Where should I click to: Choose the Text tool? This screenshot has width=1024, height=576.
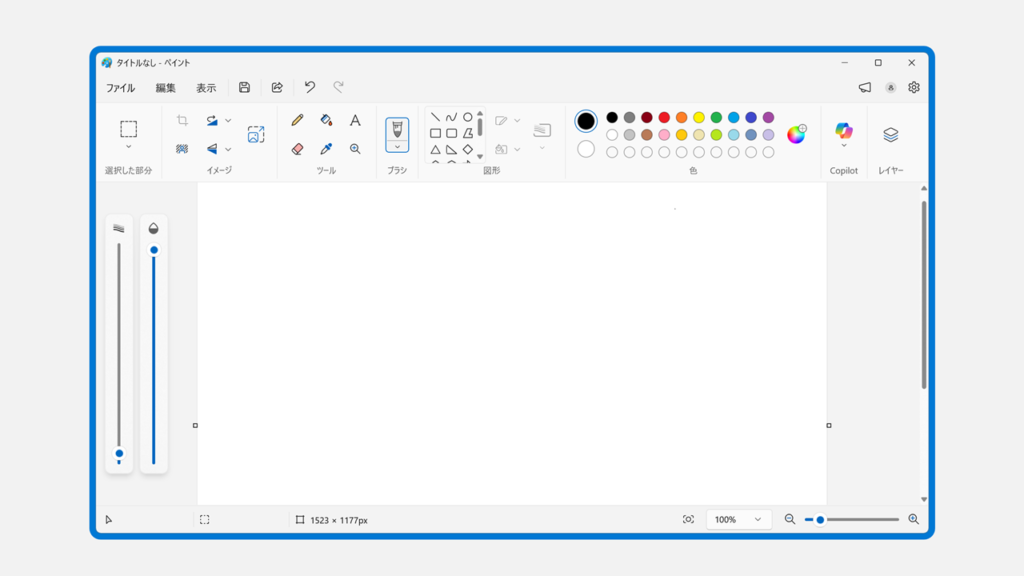click(355, 120)
